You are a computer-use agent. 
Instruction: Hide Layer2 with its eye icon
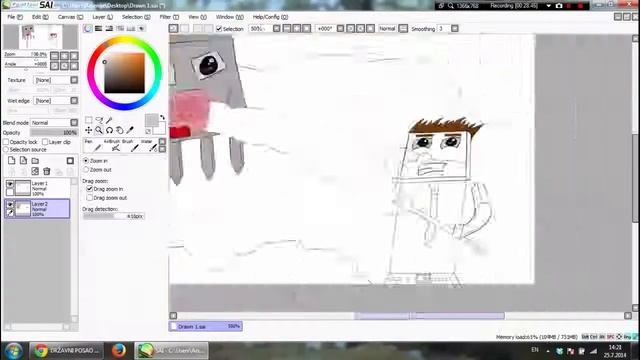[x=10, y=204]
